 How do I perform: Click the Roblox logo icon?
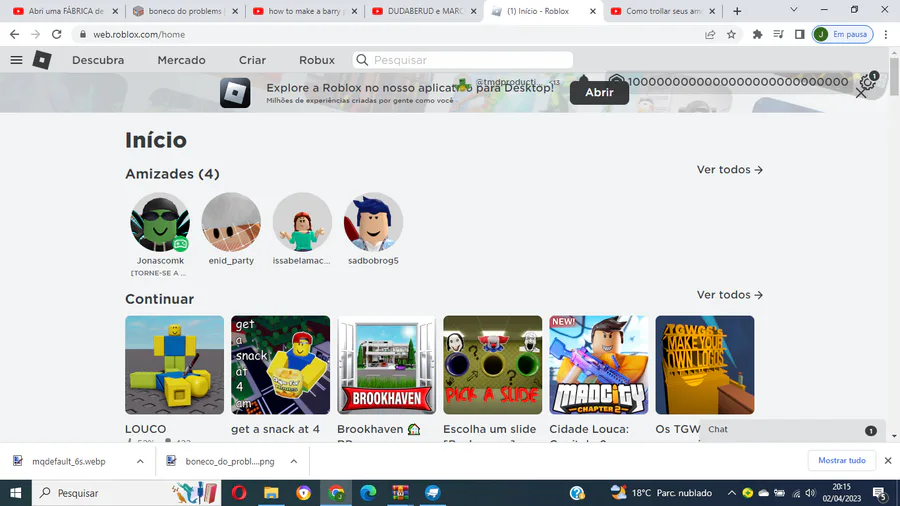(42, 60)
